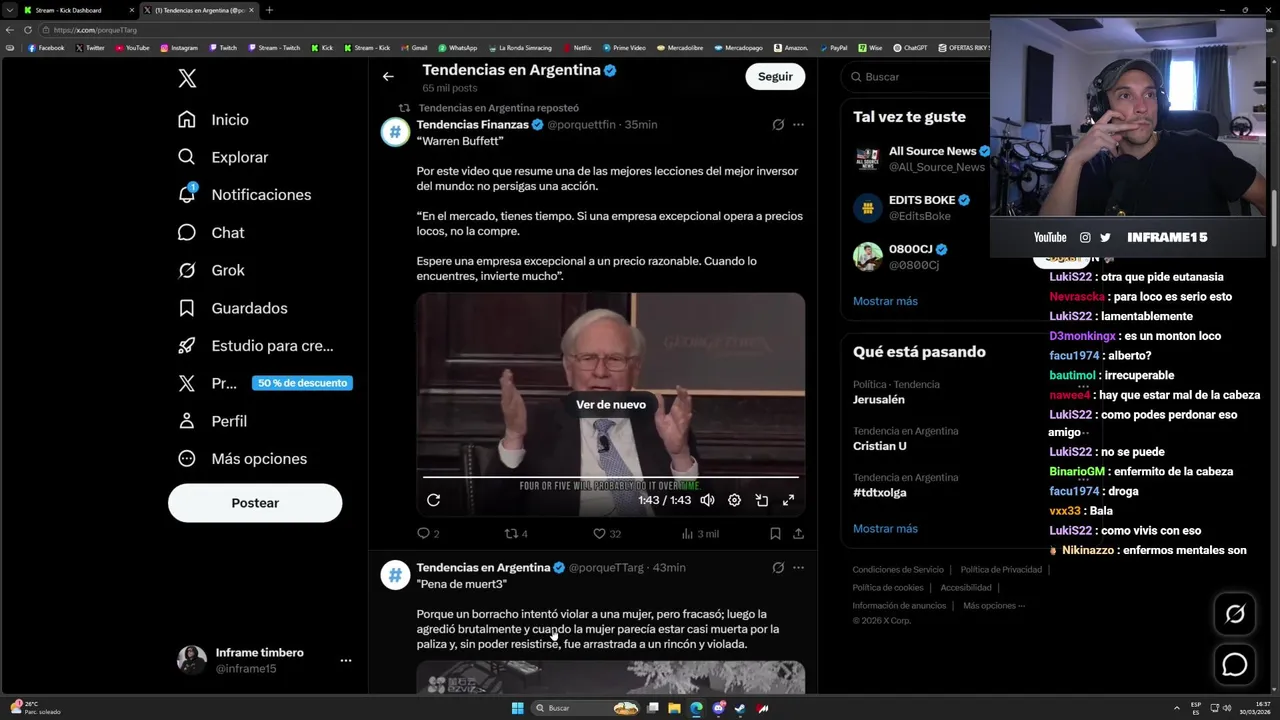
Task: Open the WhatsApp bookmark
Action: click(457, 48)
